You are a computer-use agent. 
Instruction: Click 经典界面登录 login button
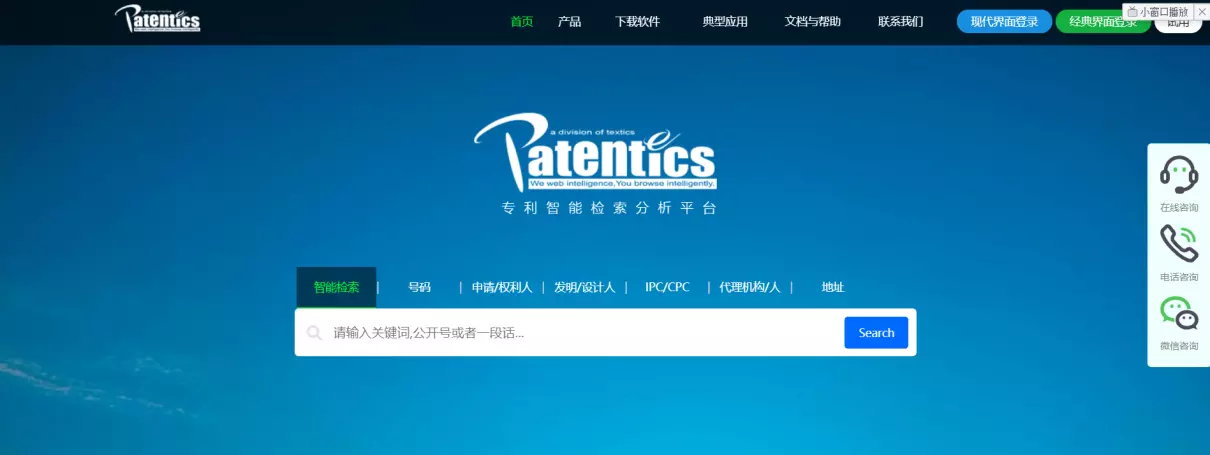1103,22
